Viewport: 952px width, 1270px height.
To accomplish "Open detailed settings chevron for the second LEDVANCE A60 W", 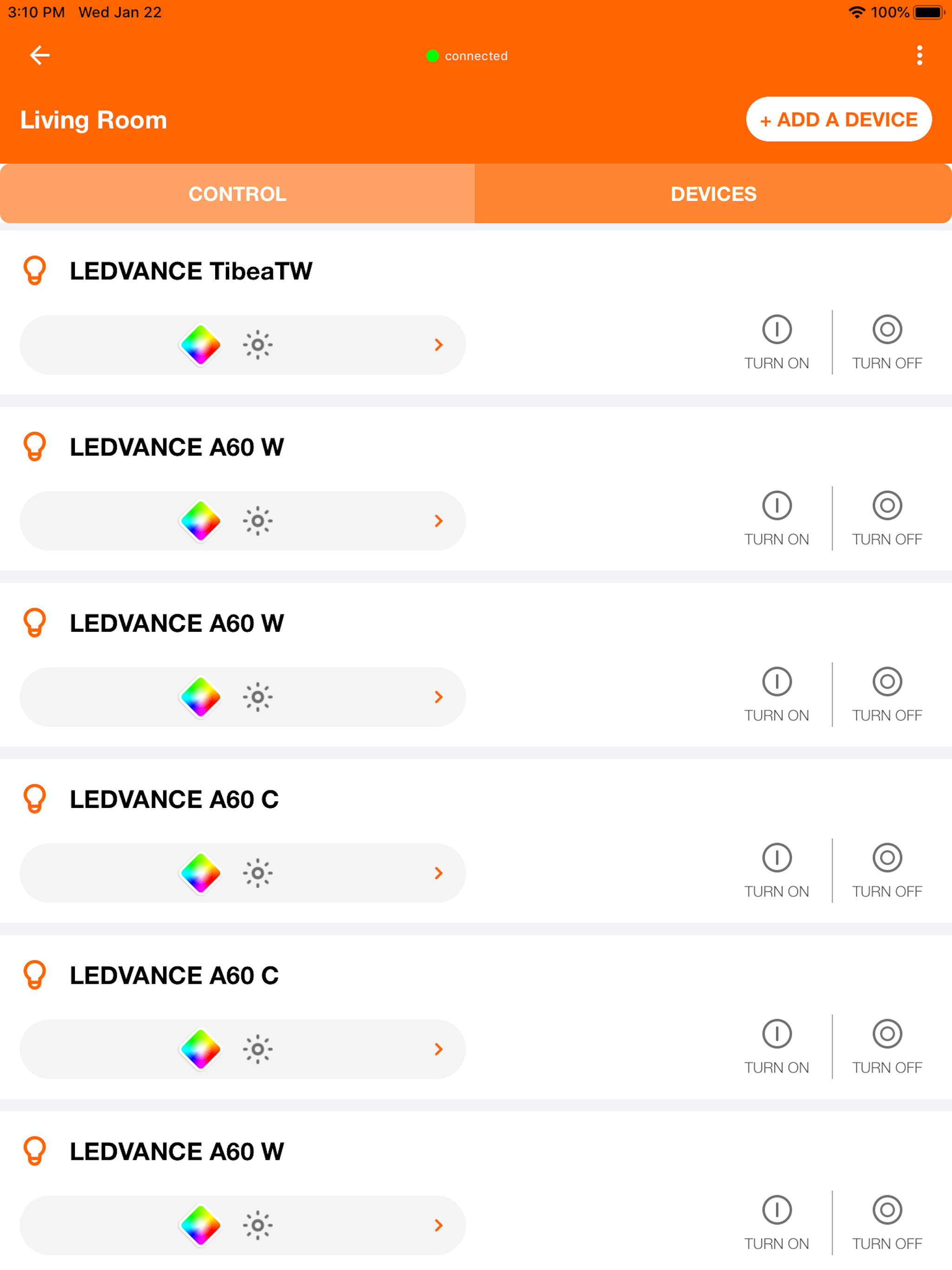I will (x=439, y=697).
